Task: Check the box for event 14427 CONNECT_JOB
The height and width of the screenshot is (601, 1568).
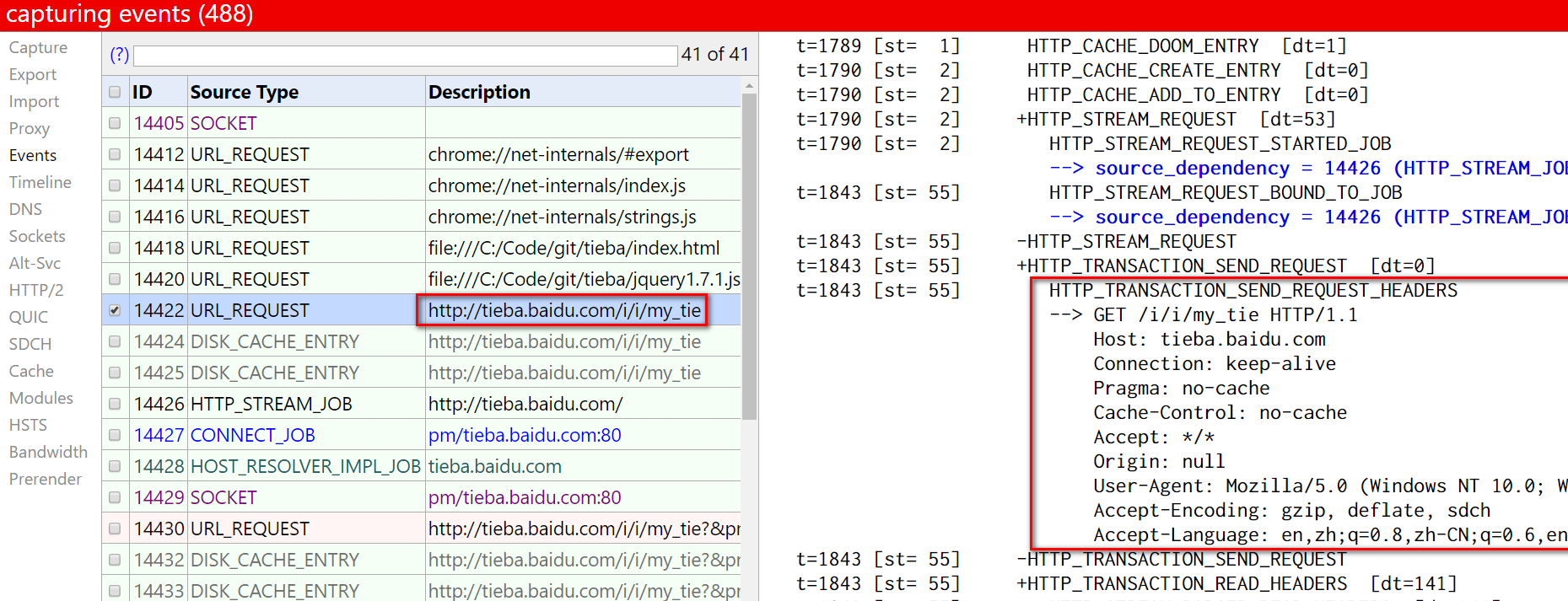Action: click(x=115, y=435)
